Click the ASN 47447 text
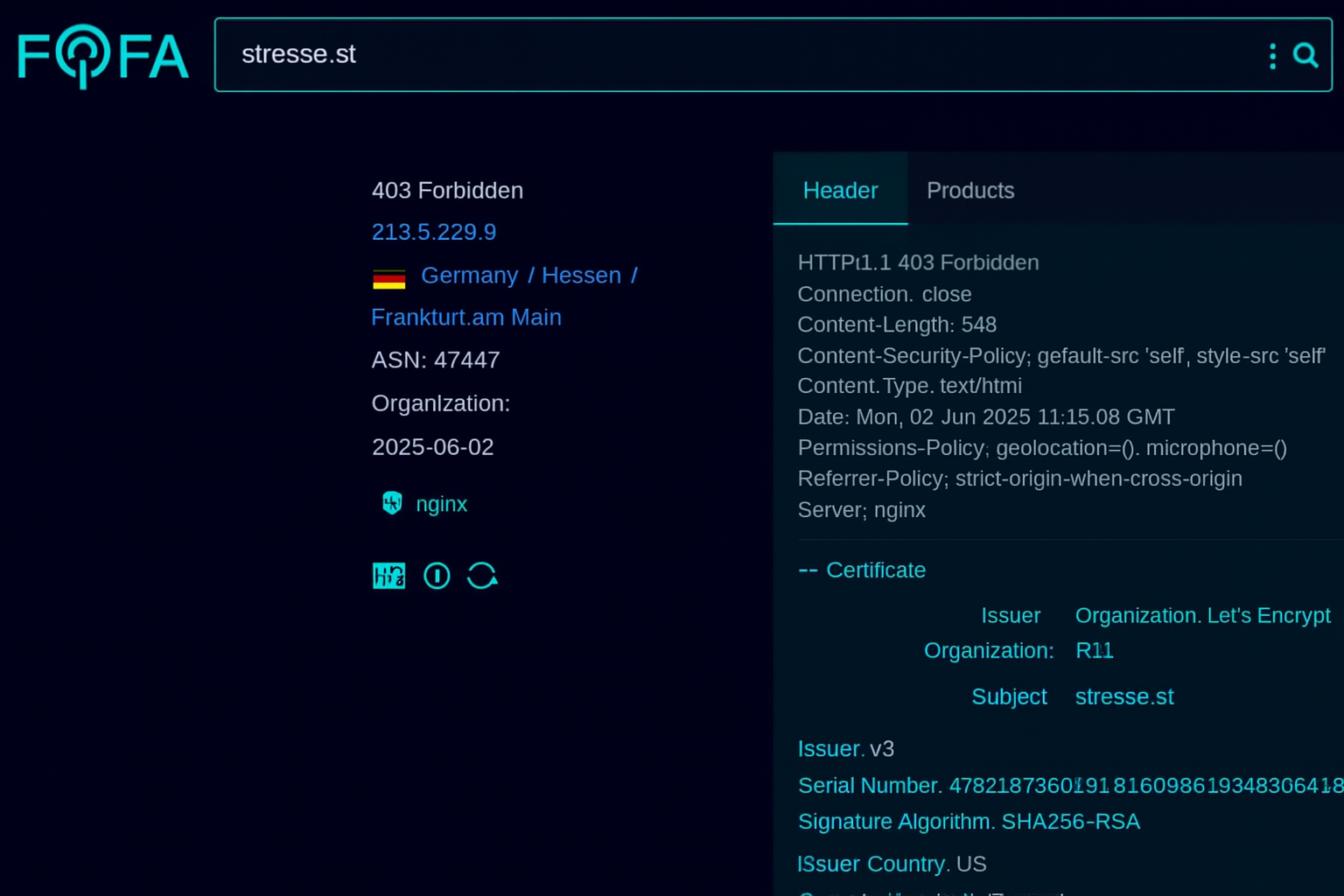 pyautogui.click(x=435, y=360)
